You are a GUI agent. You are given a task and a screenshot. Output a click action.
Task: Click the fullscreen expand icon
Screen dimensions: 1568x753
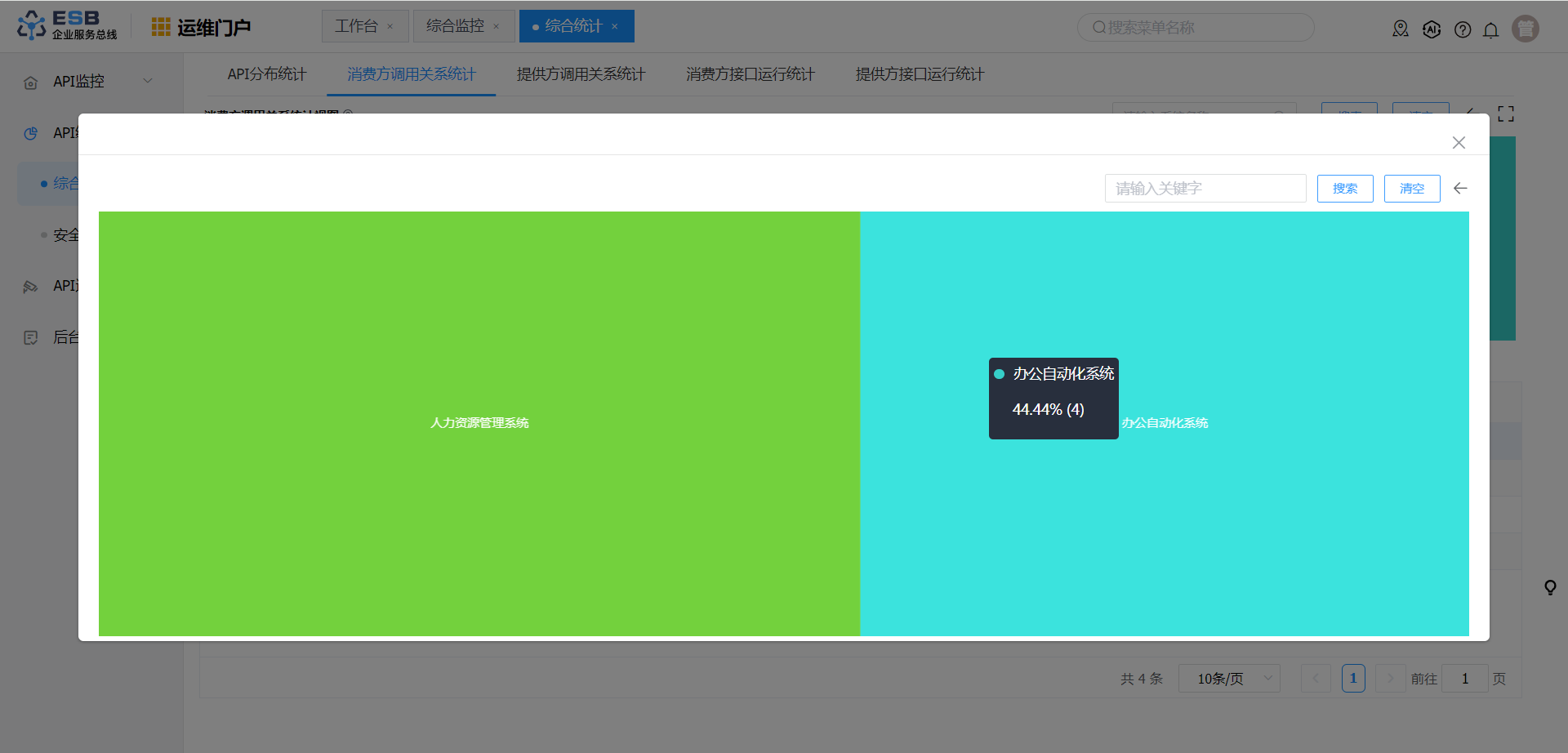pyautogui.click(x=1506, y=114)
